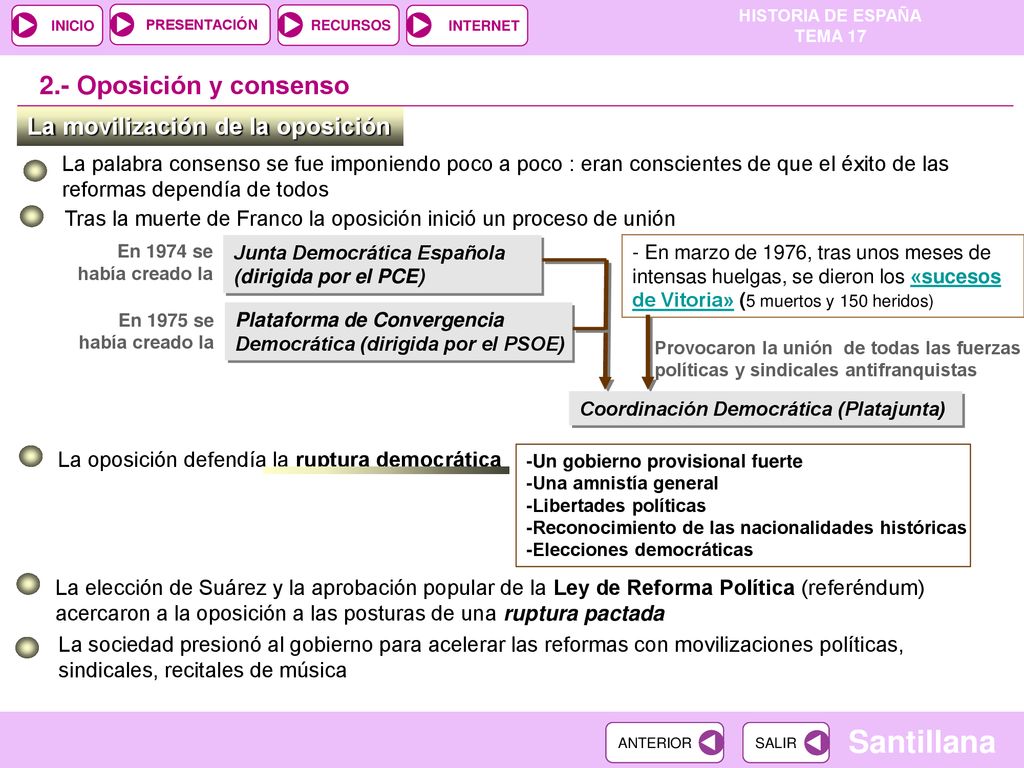Click the play arrow icon beside RECURSOS

291,25
